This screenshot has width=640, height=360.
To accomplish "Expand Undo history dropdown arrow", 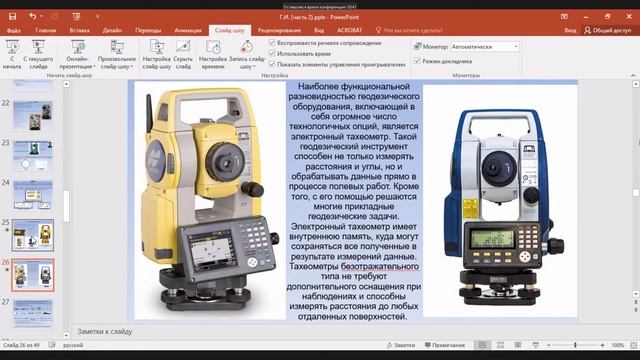I will pyautogui.click(x=42, y=17).
